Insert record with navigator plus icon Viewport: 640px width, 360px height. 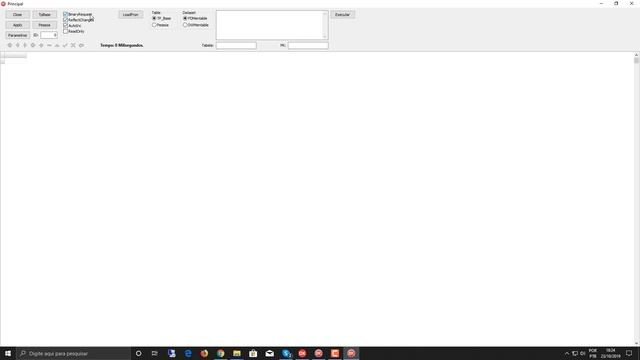point(41,45)
